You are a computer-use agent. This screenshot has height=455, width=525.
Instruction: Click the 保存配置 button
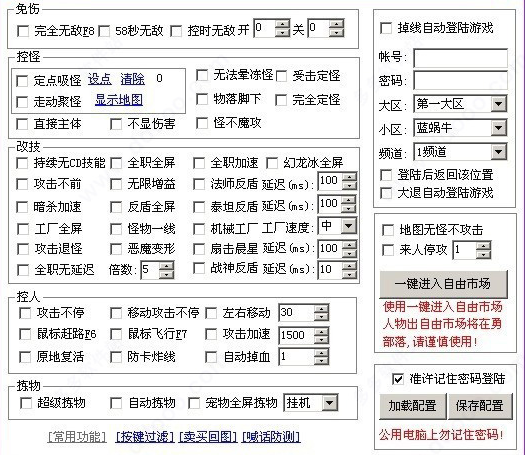coord(480,406)
